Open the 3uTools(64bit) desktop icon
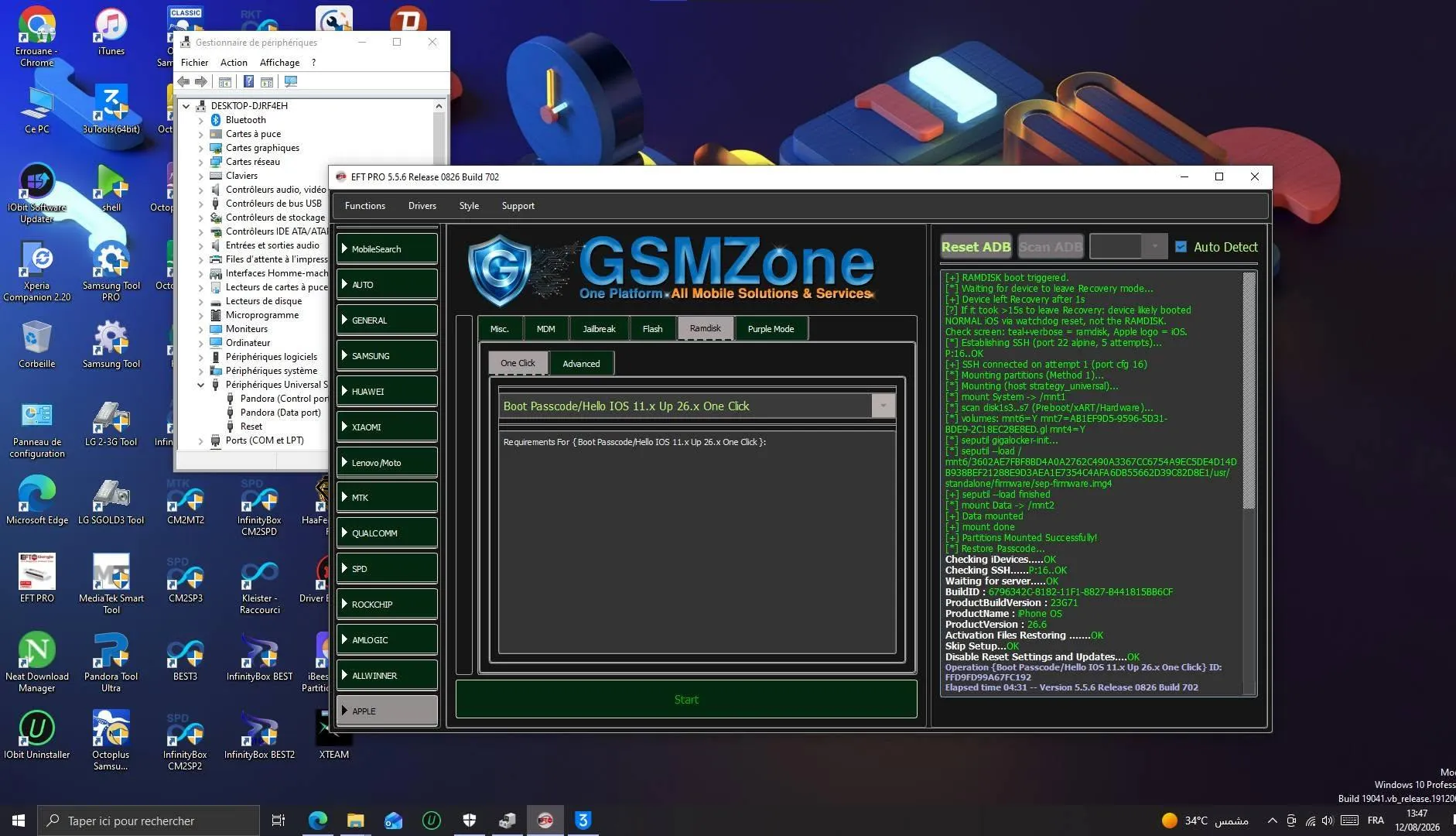This screenshot has height=836, width=1456. point(111,110)
